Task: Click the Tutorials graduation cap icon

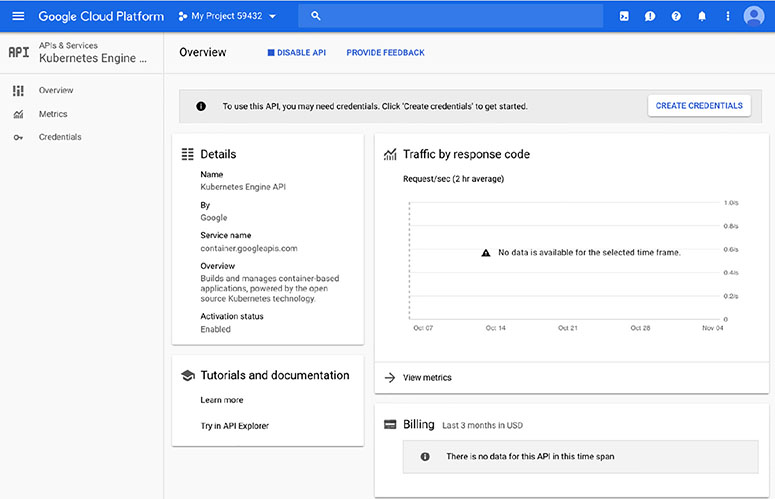Action: coord(188,375)
